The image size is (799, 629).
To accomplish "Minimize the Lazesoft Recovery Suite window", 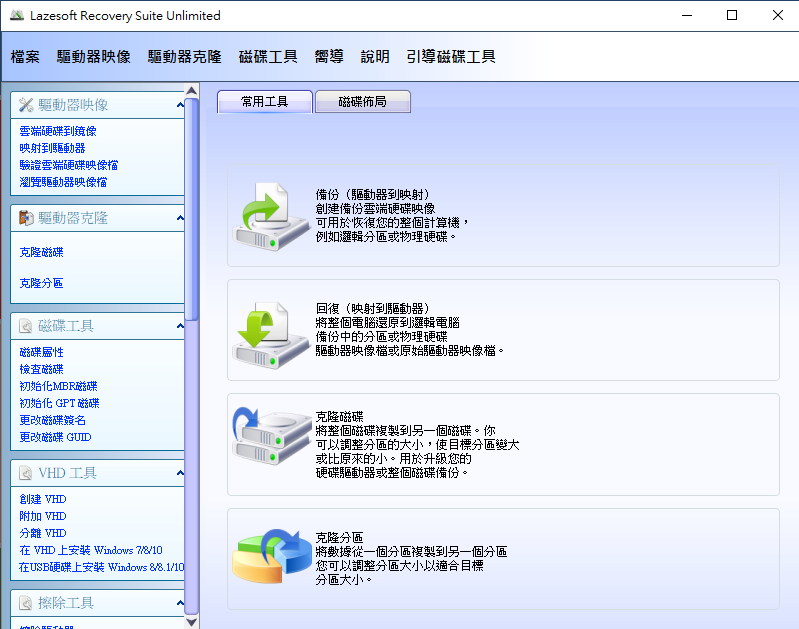I will coord(687,15).
